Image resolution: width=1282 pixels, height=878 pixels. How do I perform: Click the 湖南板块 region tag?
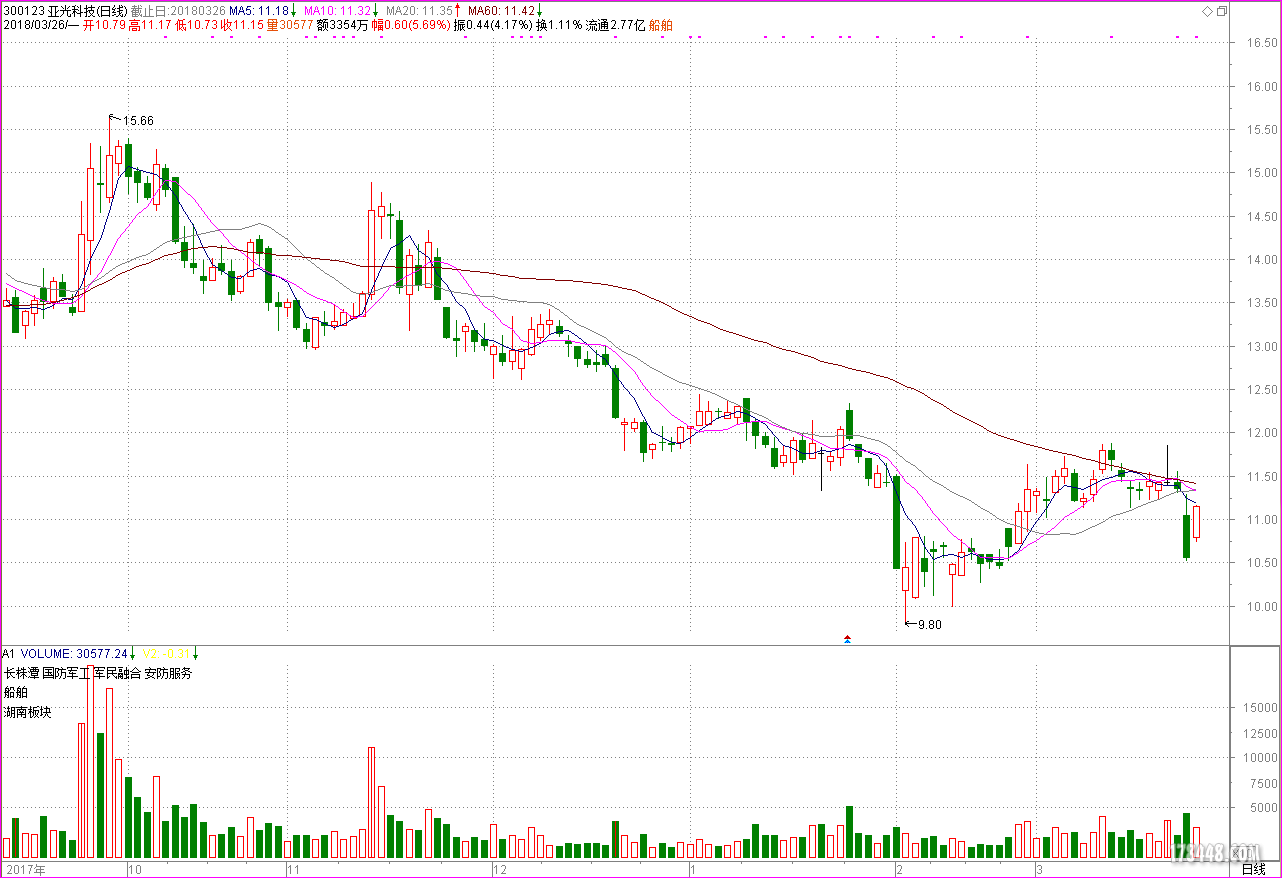click(x=27, y=712)
